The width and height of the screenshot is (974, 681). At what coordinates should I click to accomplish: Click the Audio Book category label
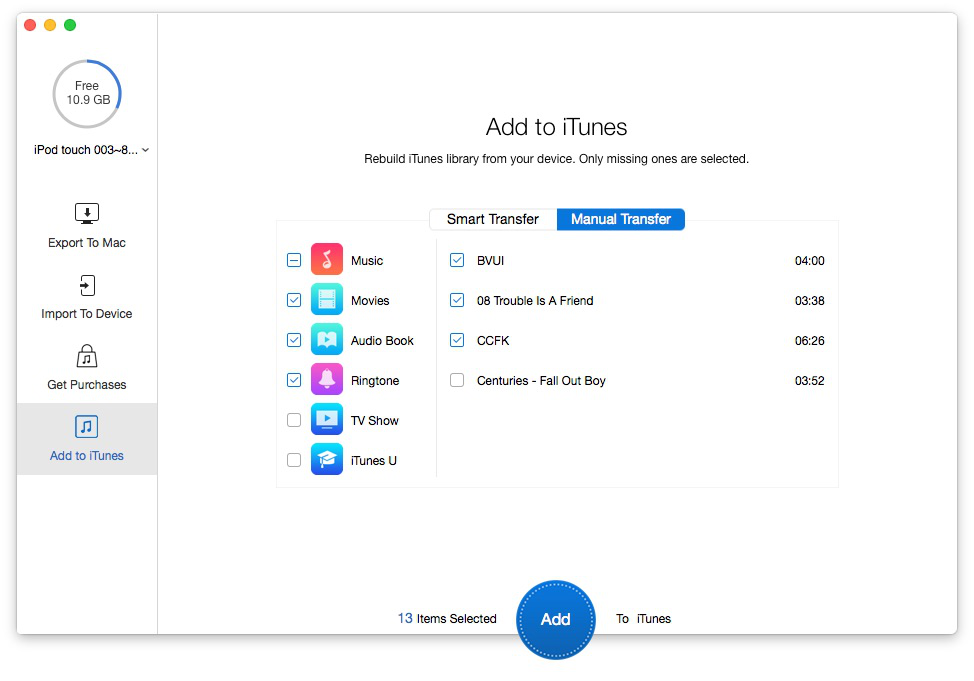pyautogui.click(x=382, y=340)
